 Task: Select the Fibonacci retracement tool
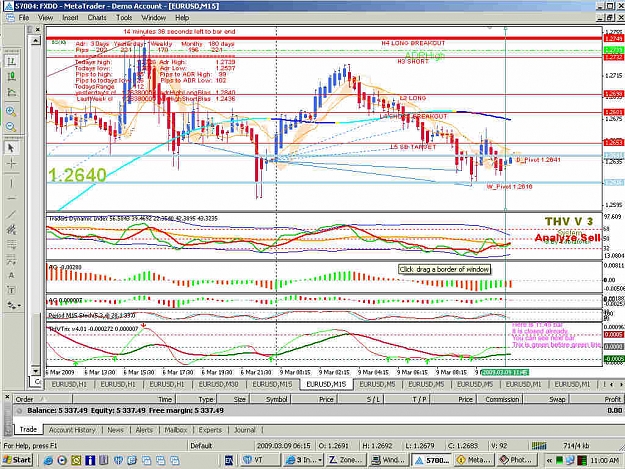(x=11, y=245)
